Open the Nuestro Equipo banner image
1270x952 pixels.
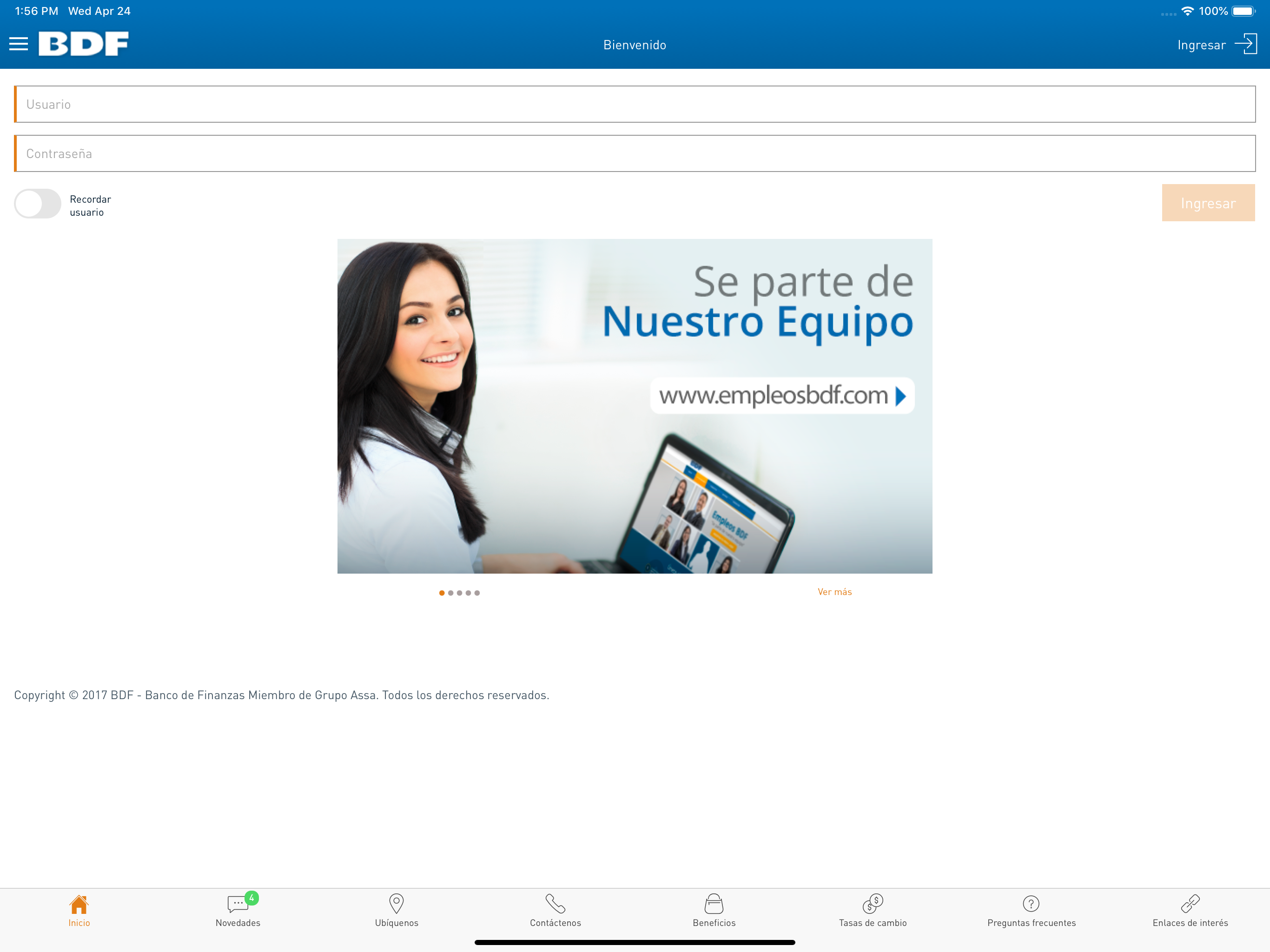click(635, 406)
